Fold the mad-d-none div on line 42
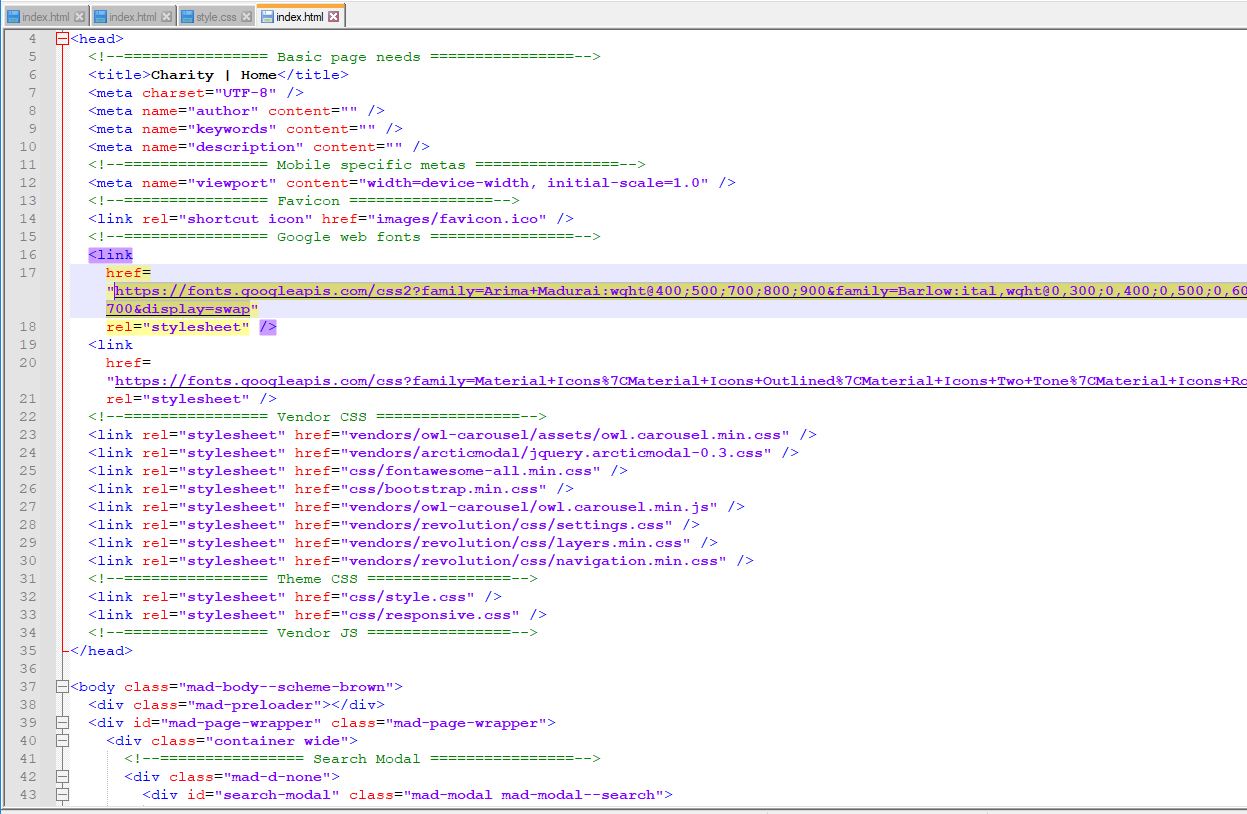1247x814 pixels. (62, 777)
